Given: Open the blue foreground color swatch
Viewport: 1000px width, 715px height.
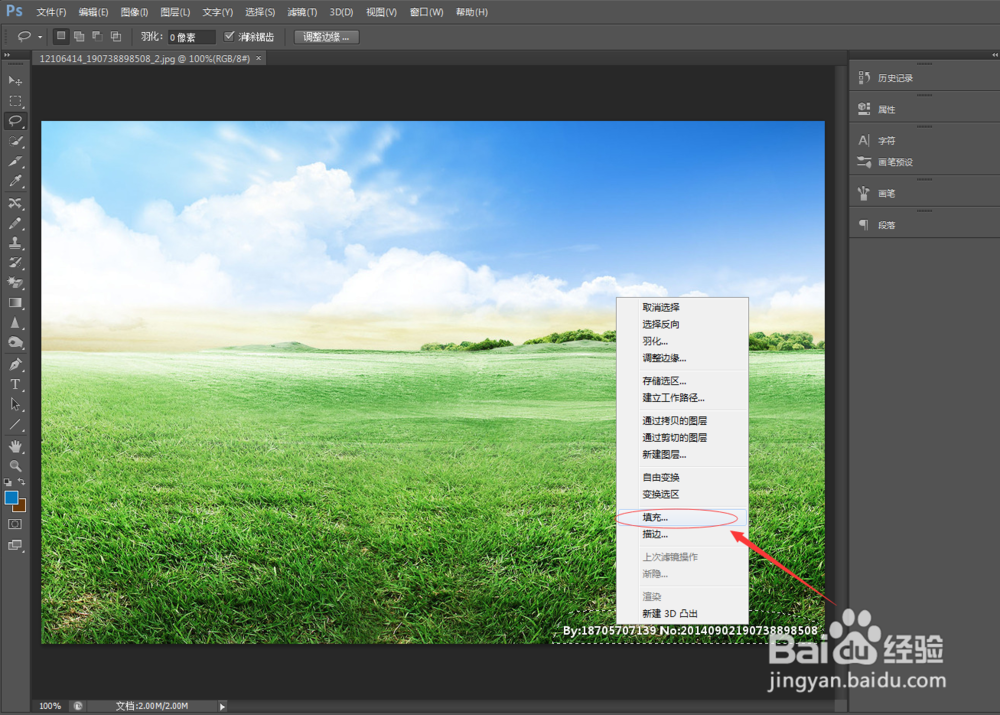Looking at the screenshot, I should (x=11, y=498).
